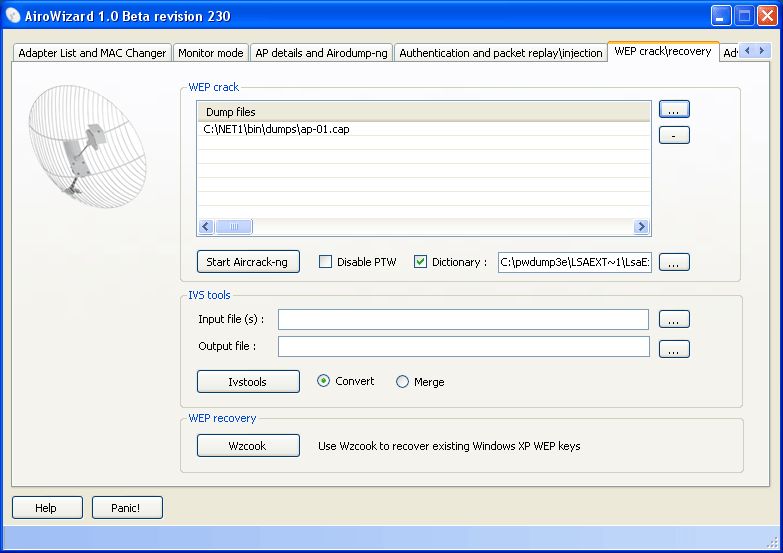Click the Input file (s) field
The height and width of the screenshot is (553, 783).
(463, 320)
